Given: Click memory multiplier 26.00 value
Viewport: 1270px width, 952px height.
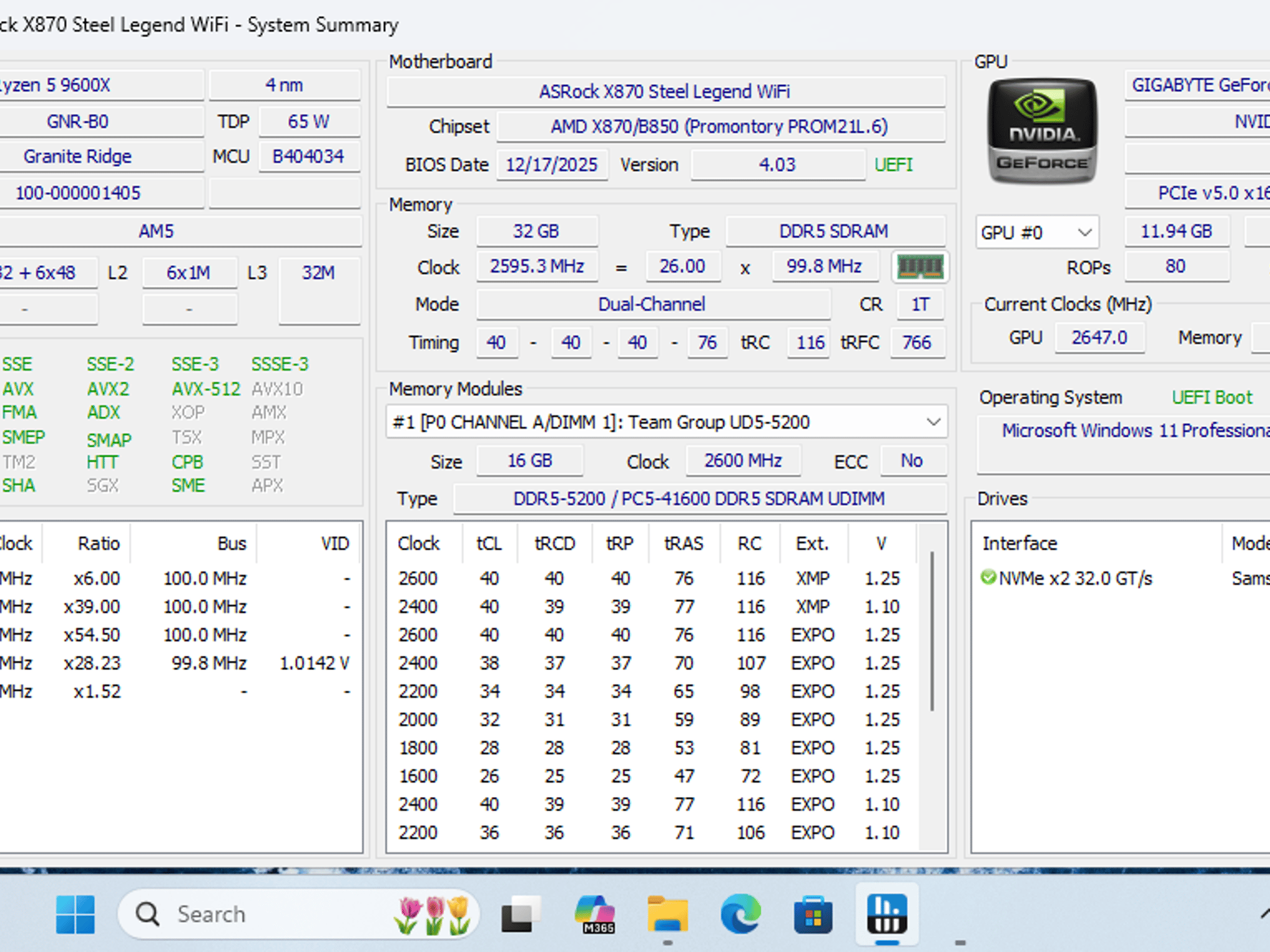Looking at the screenshot, I should [x=683, y=267].
